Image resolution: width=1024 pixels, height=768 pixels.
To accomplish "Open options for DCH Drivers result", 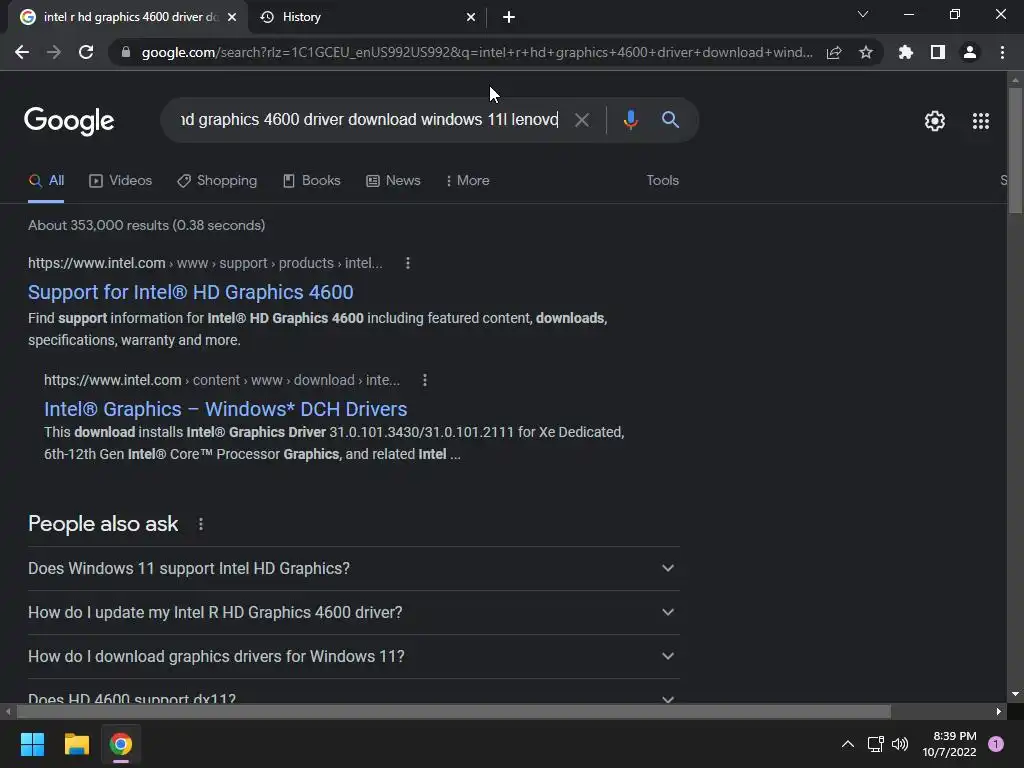I will pos(424,380).
